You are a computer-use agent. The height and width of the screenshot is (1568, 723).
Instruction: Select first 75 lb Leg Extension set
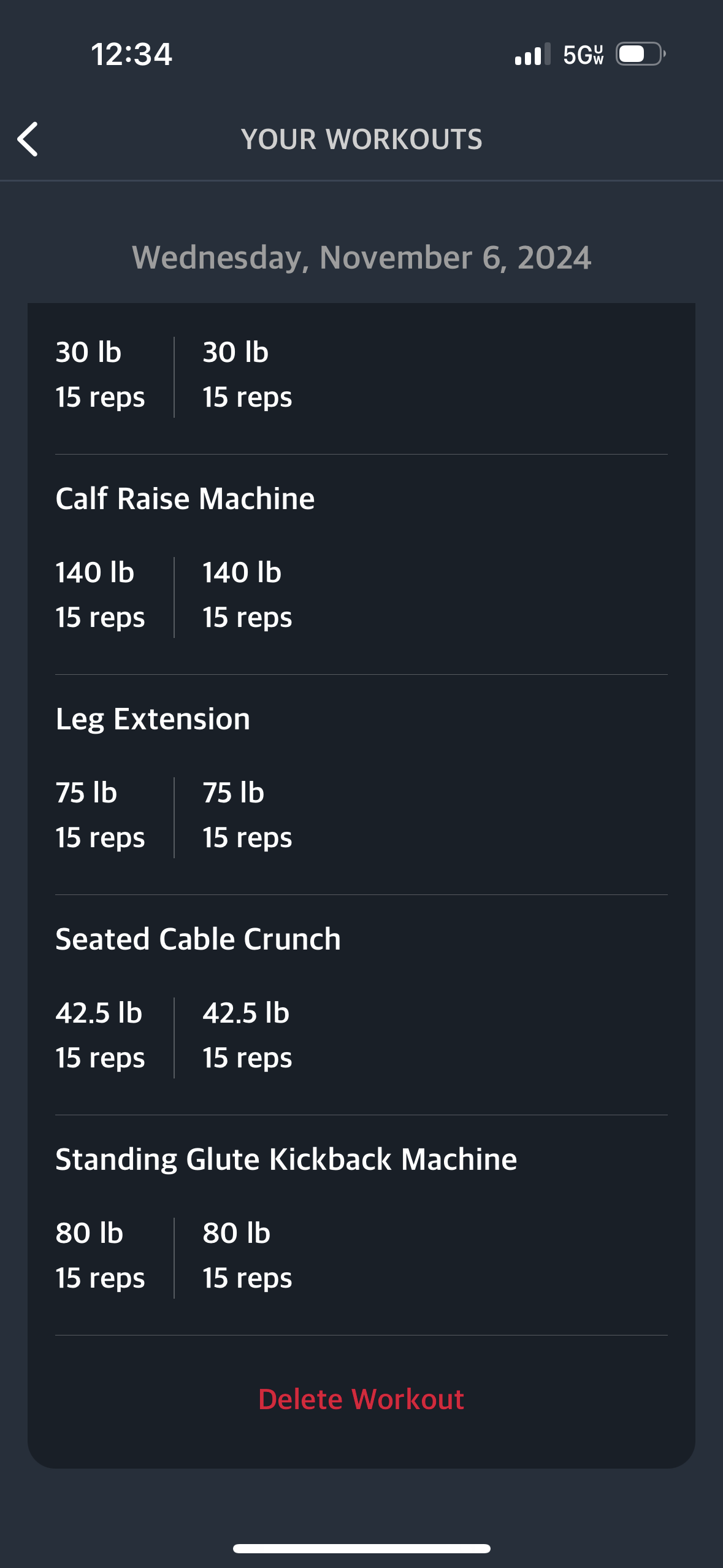click(x=101, y=815)
